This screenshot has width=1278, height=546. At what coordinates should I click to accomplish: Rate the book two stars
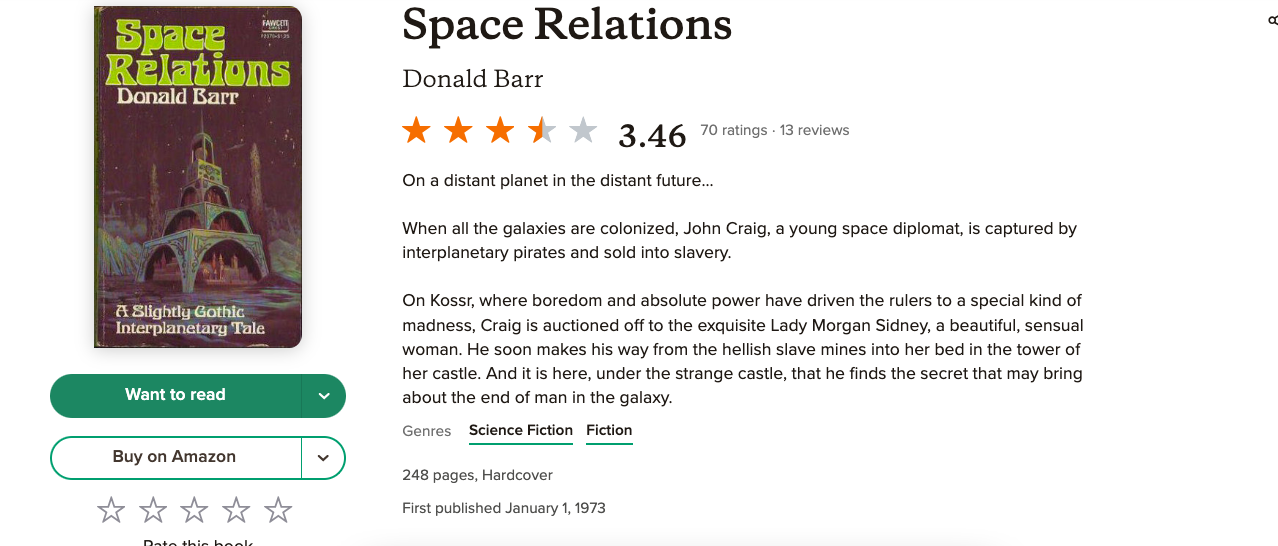tap(153, 511)
